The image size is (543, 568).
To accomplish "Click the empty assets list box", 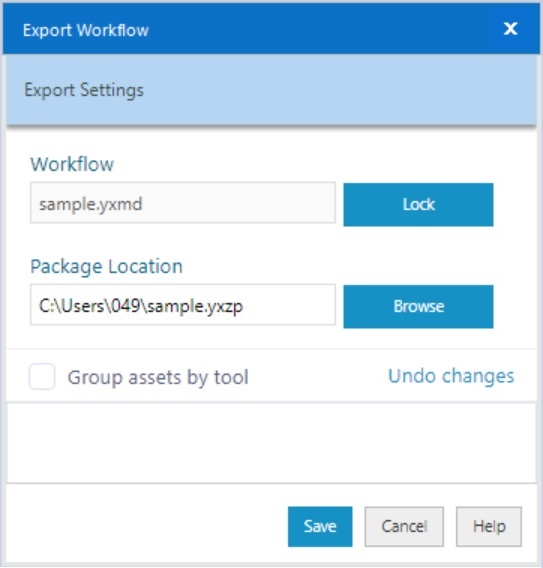I will 271,442.
